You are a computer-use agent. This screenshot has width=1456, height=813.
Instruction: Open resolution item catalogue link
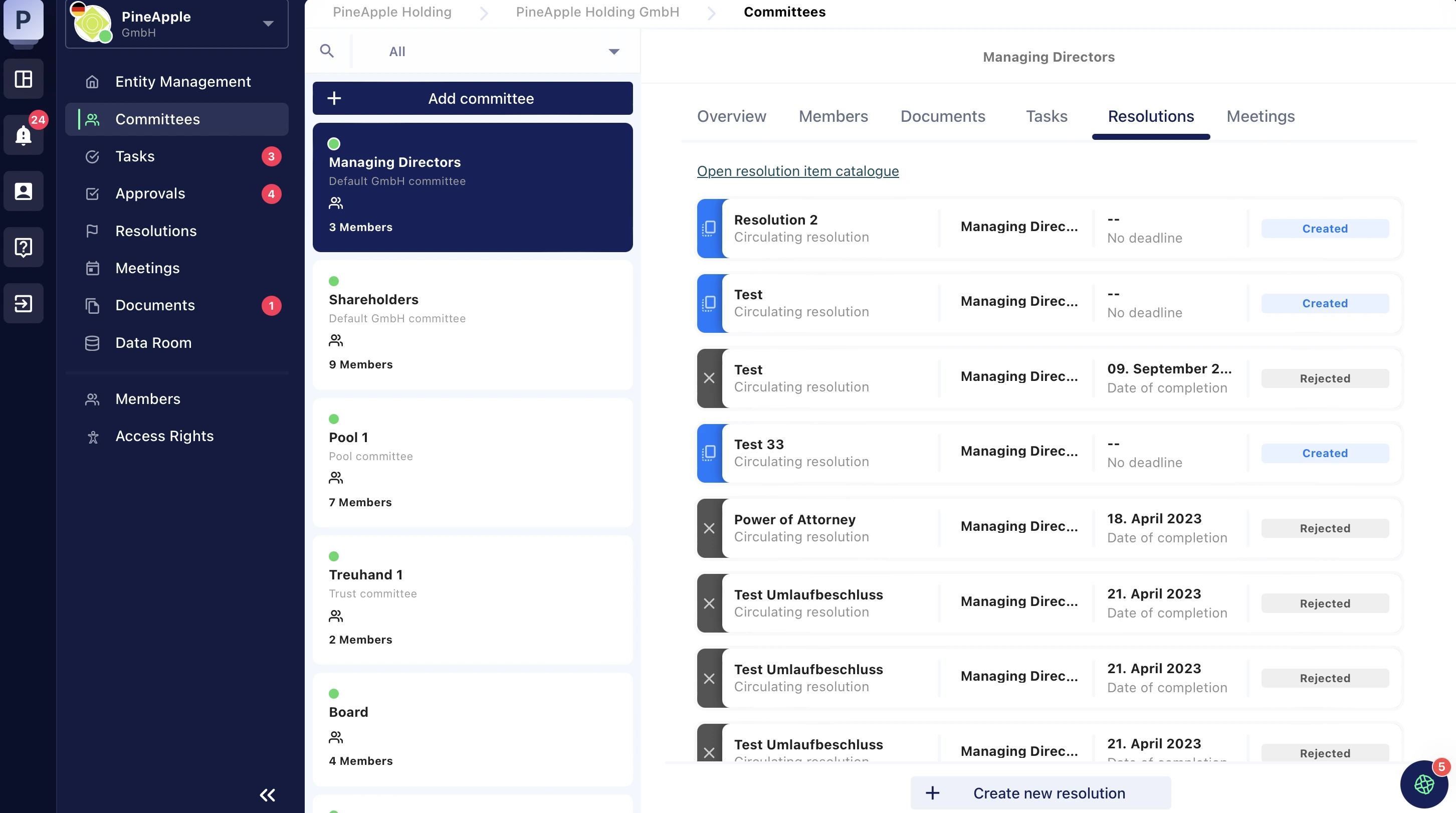797,171
